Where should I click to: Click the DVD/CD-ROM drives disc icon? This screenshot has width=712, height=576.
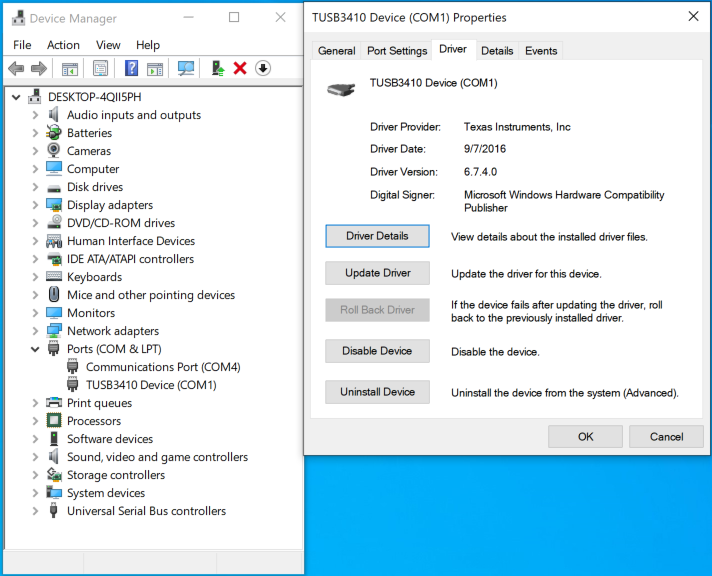(54, 223)
